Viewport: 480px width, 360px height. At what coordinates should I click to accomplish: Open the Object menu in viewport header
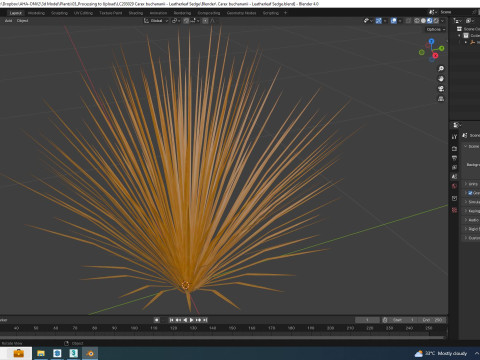click(x=22, y=21)
